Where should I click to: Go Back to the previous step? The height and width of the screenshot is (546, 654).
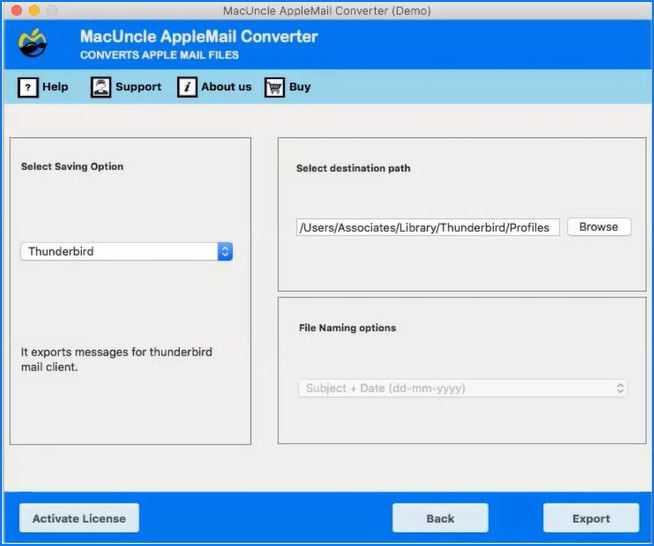pyautogui.click(x=440, y=518)
